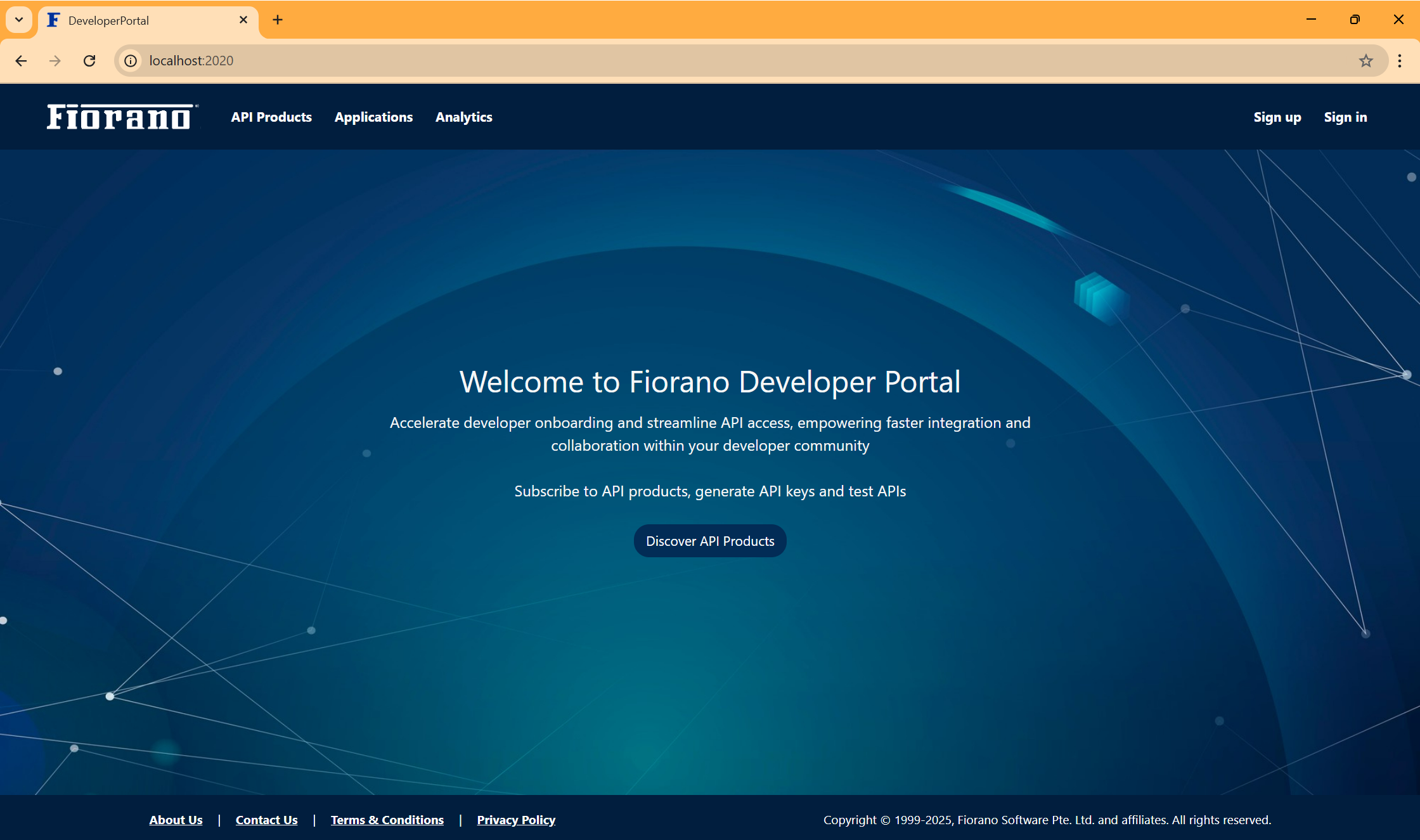
Task: Open the Contact Us footer link
Action: pyautogui.click(x=267, y=820)
